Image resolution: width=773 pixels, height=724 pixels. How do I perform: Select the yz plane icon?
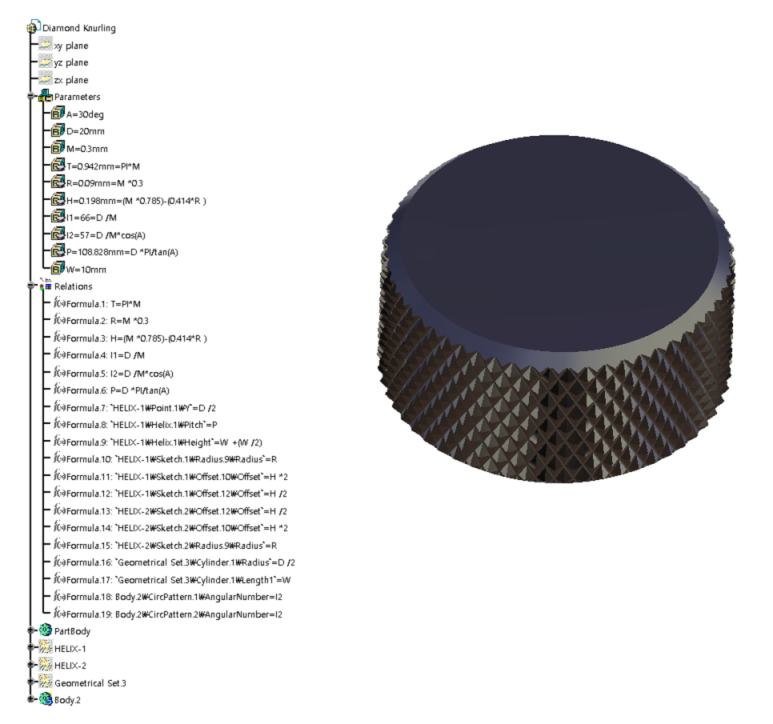(45, 62)
